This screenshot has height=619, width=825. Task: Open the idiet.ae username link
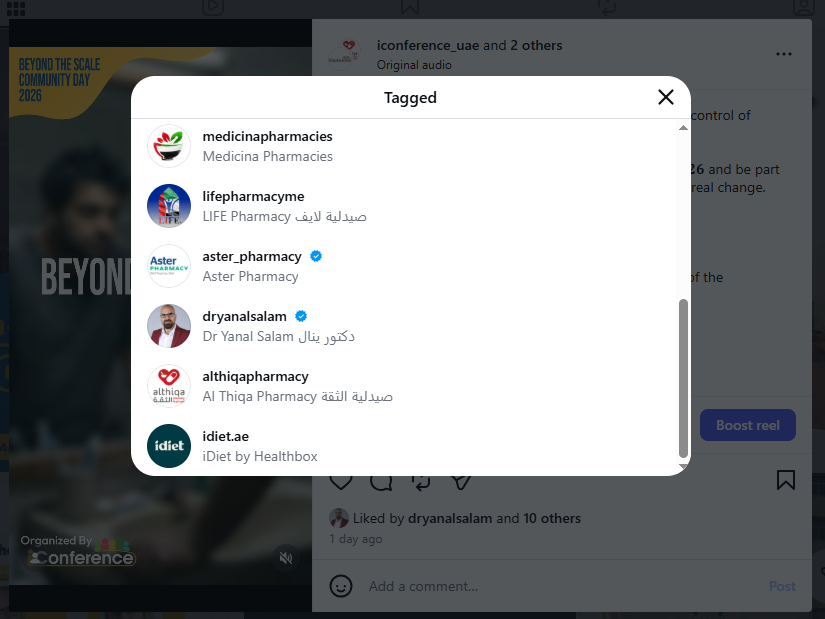[x=226, y=436]
